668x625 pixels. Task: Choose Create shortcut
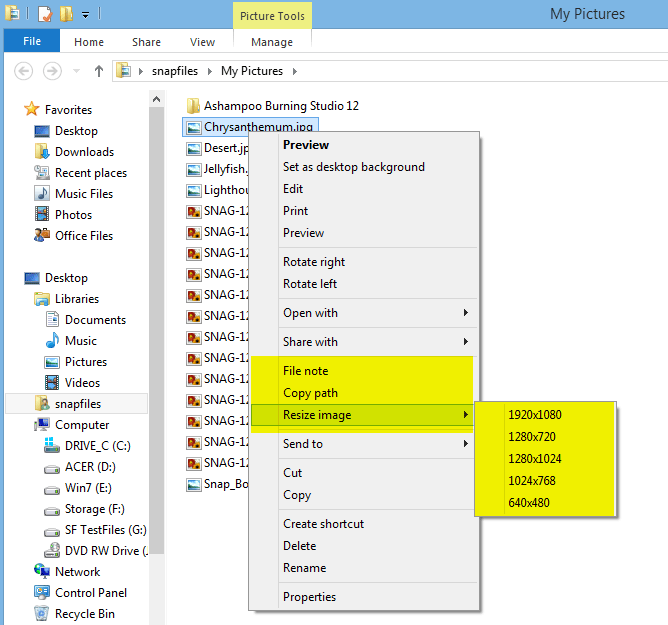point(323,524)
